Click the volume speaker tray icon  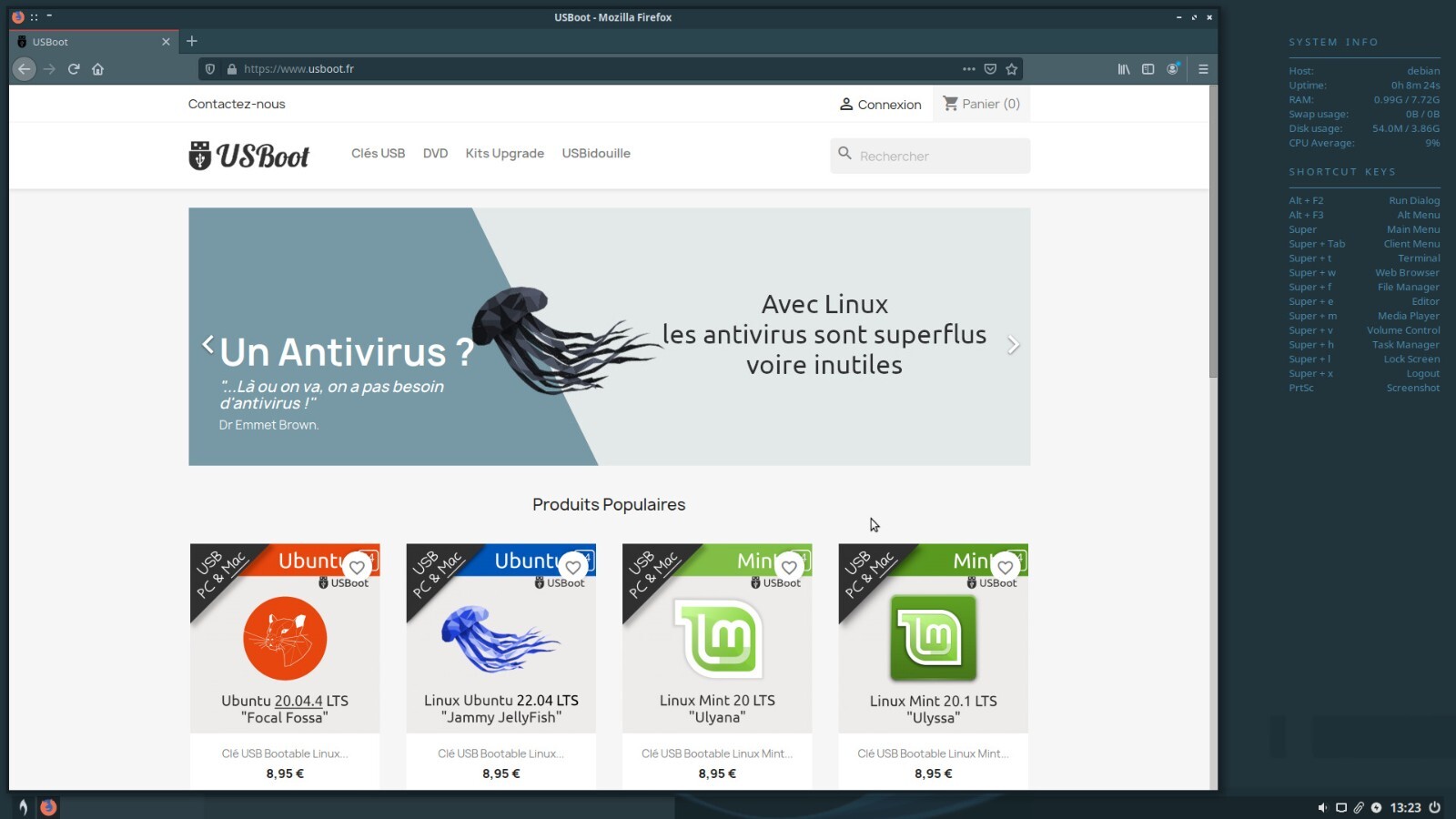tap(1322, 807)
